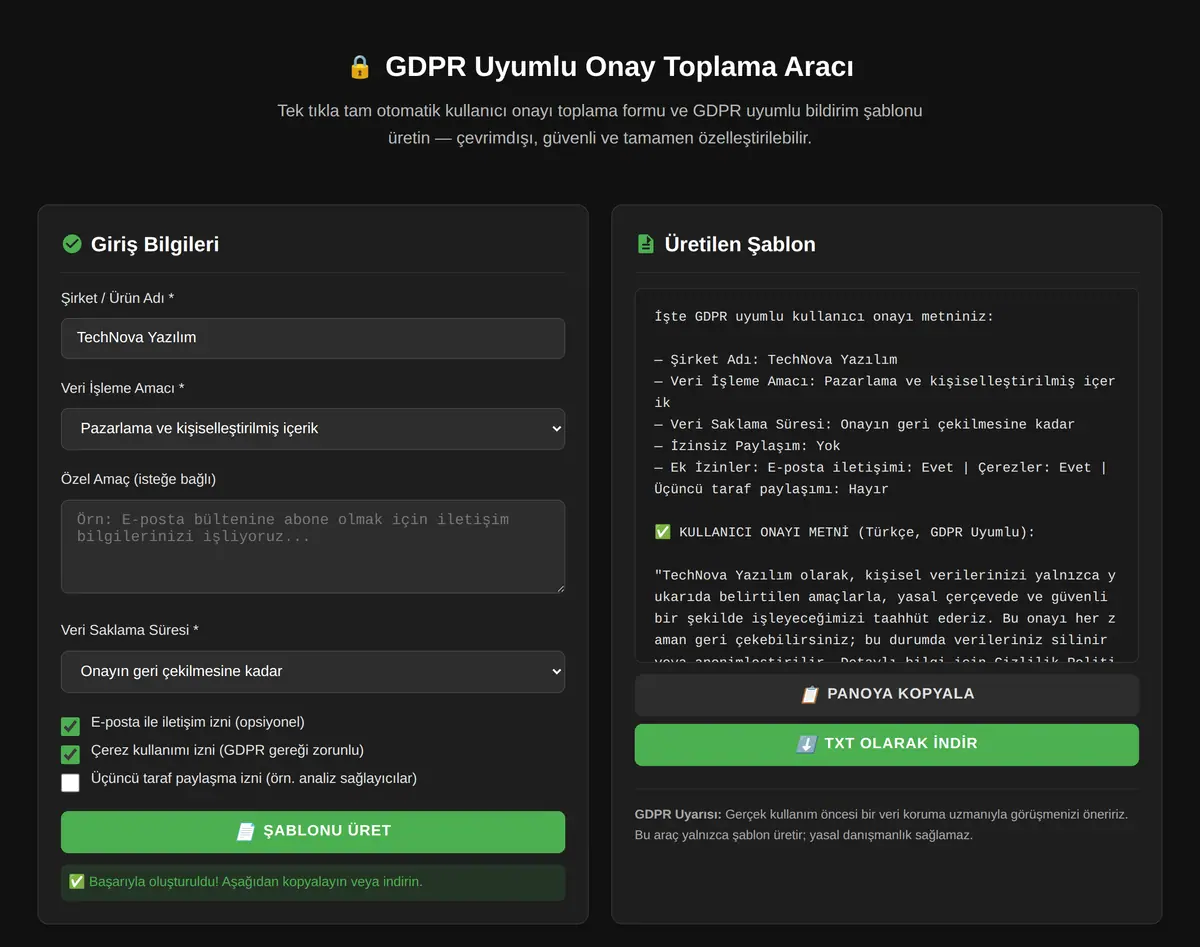Click the TXT Olarak İndir button

[887, 744]
